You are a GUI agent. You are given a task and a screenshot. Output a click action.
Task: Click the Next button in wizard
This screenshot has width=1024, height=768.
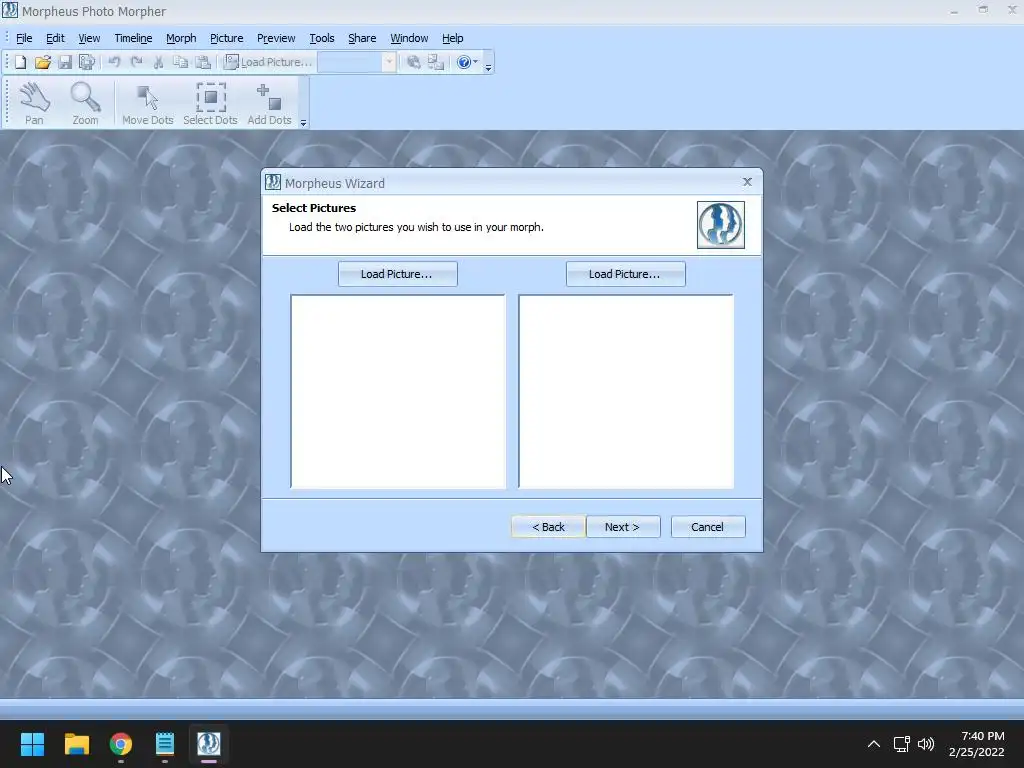623,527
